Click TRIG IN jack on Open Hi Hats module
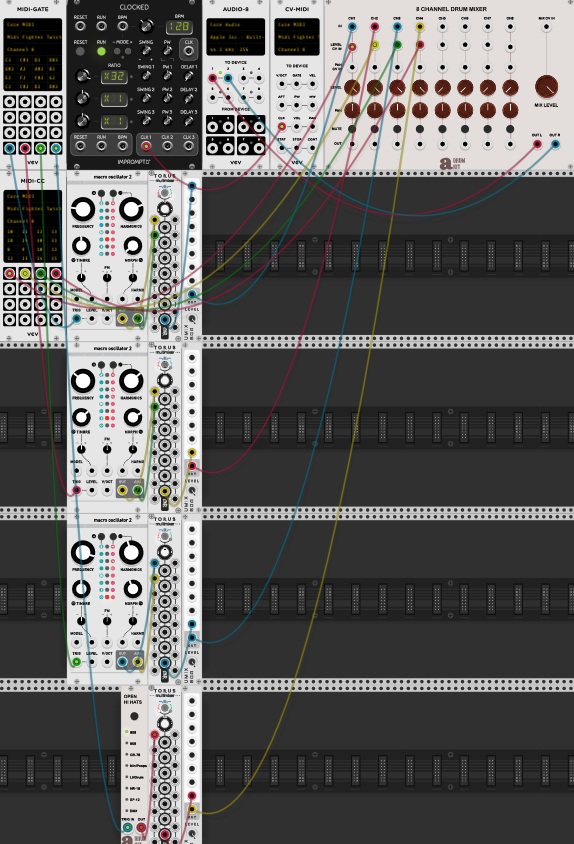This screenshot has height=844, width=574. [128, 827]
